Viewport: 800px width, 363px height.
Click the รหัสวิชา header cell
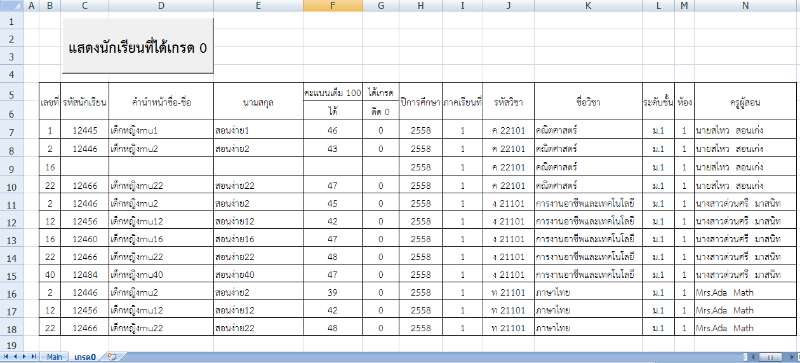[x=509, y=102]
